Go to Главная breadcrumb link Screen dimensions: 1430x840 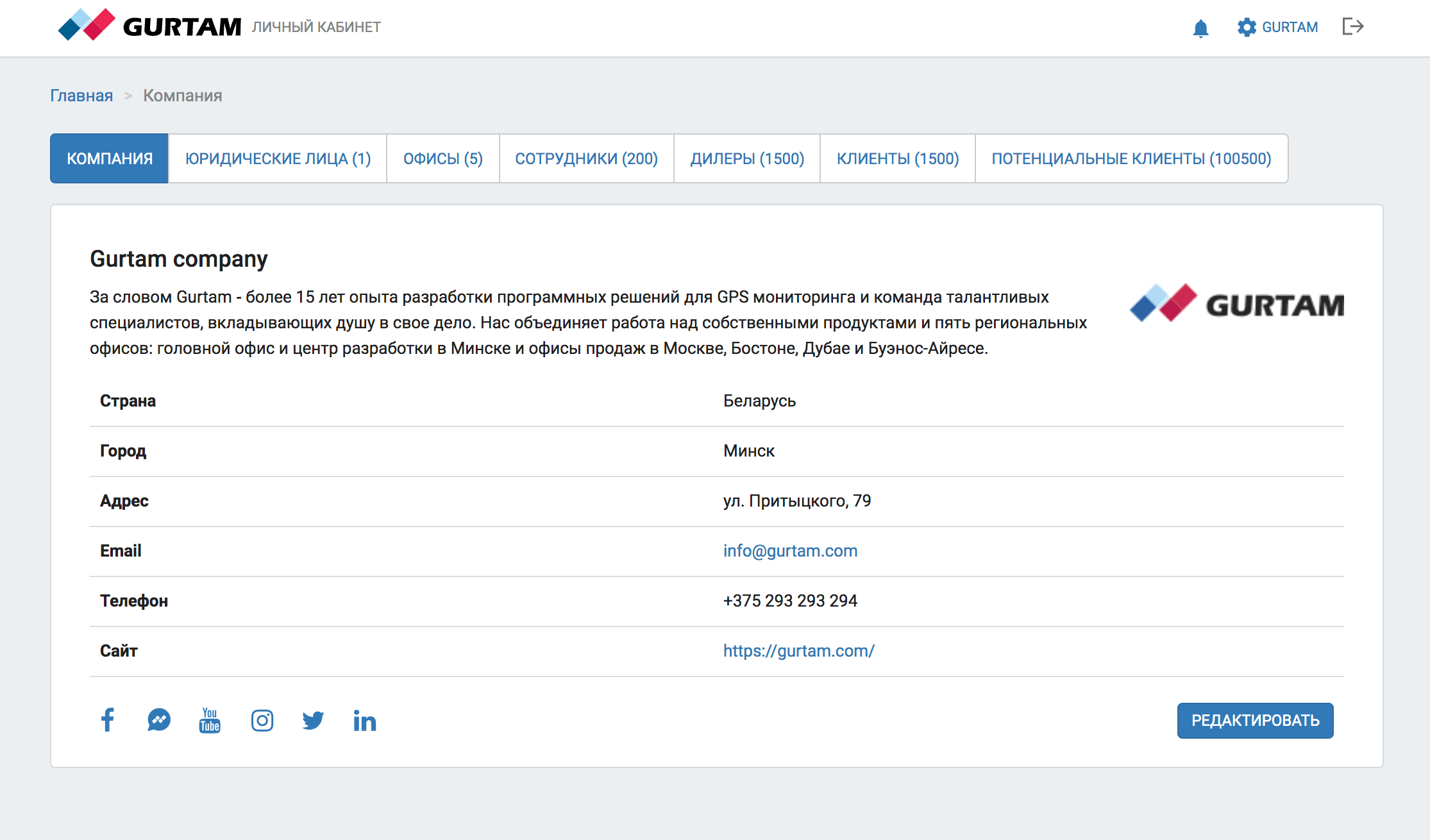[81, 96]
